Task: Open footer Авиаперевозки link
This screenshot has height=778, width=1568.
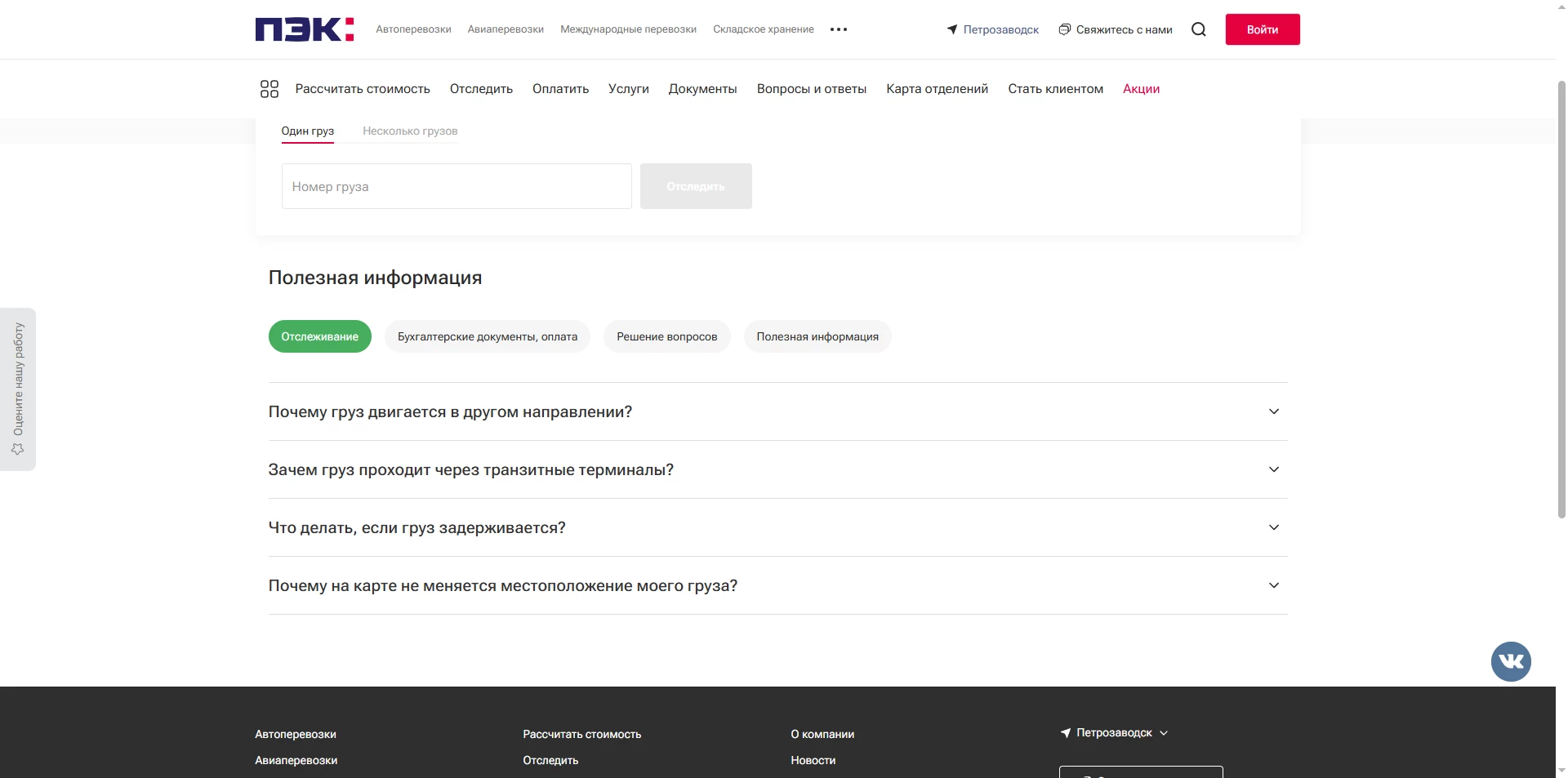Action: point(296,760)
